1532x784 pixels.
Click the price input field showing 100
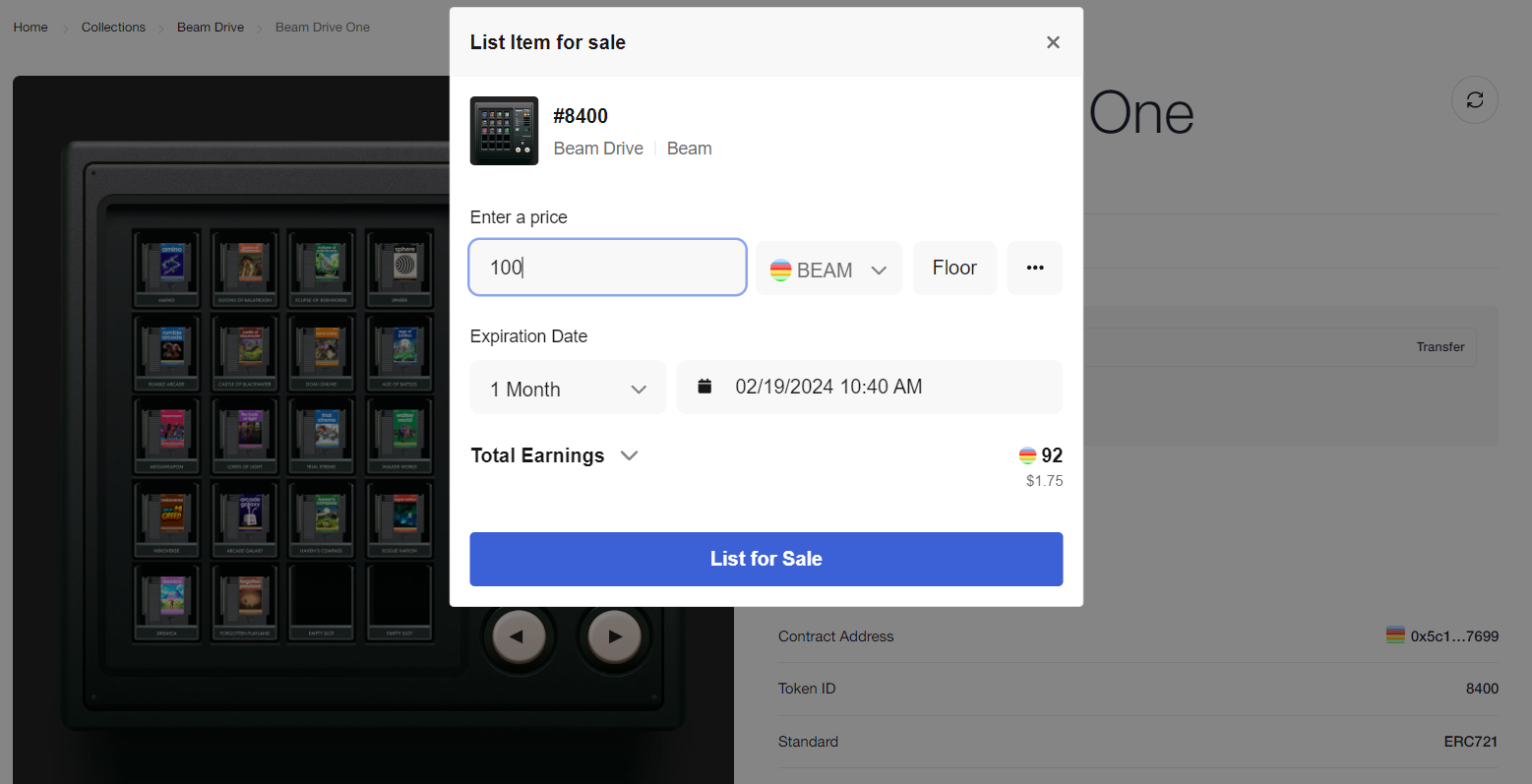click(607, 268)
